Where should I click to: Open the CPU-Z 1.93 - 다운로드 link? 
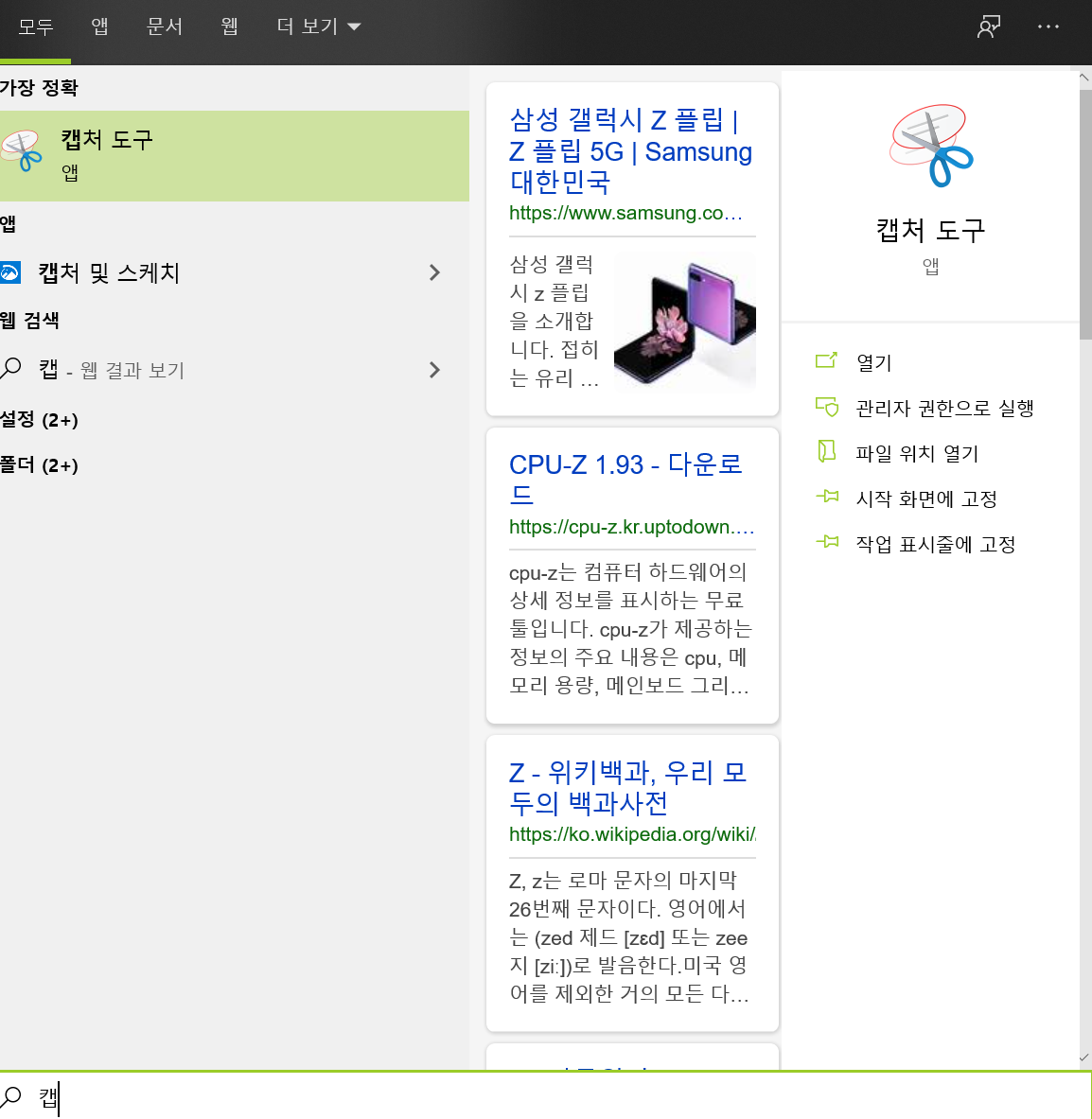pos(625,480)
